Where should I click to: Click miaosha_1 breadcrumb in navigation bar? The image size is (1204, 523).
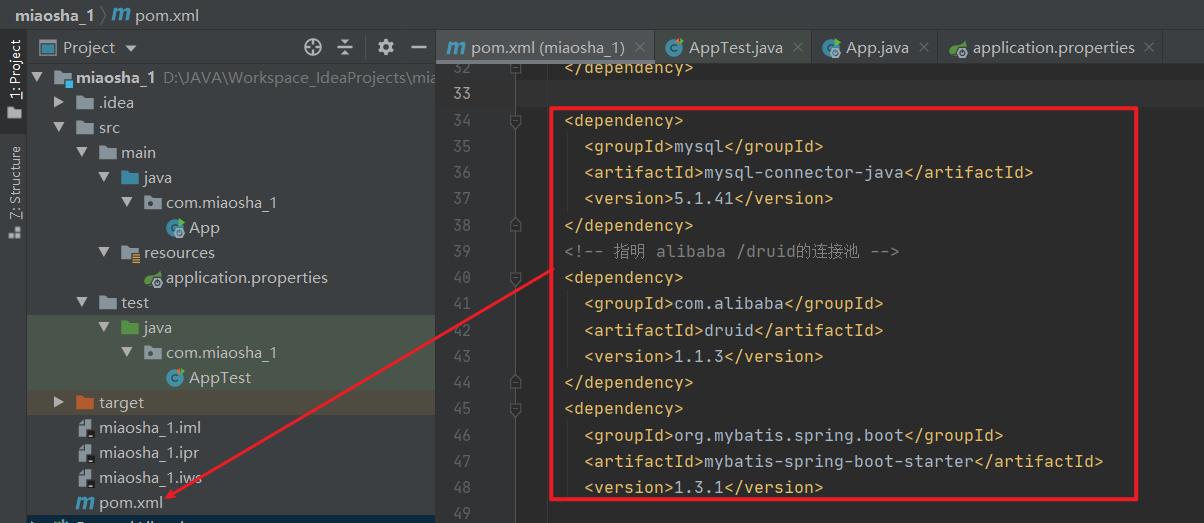point(56,14)
